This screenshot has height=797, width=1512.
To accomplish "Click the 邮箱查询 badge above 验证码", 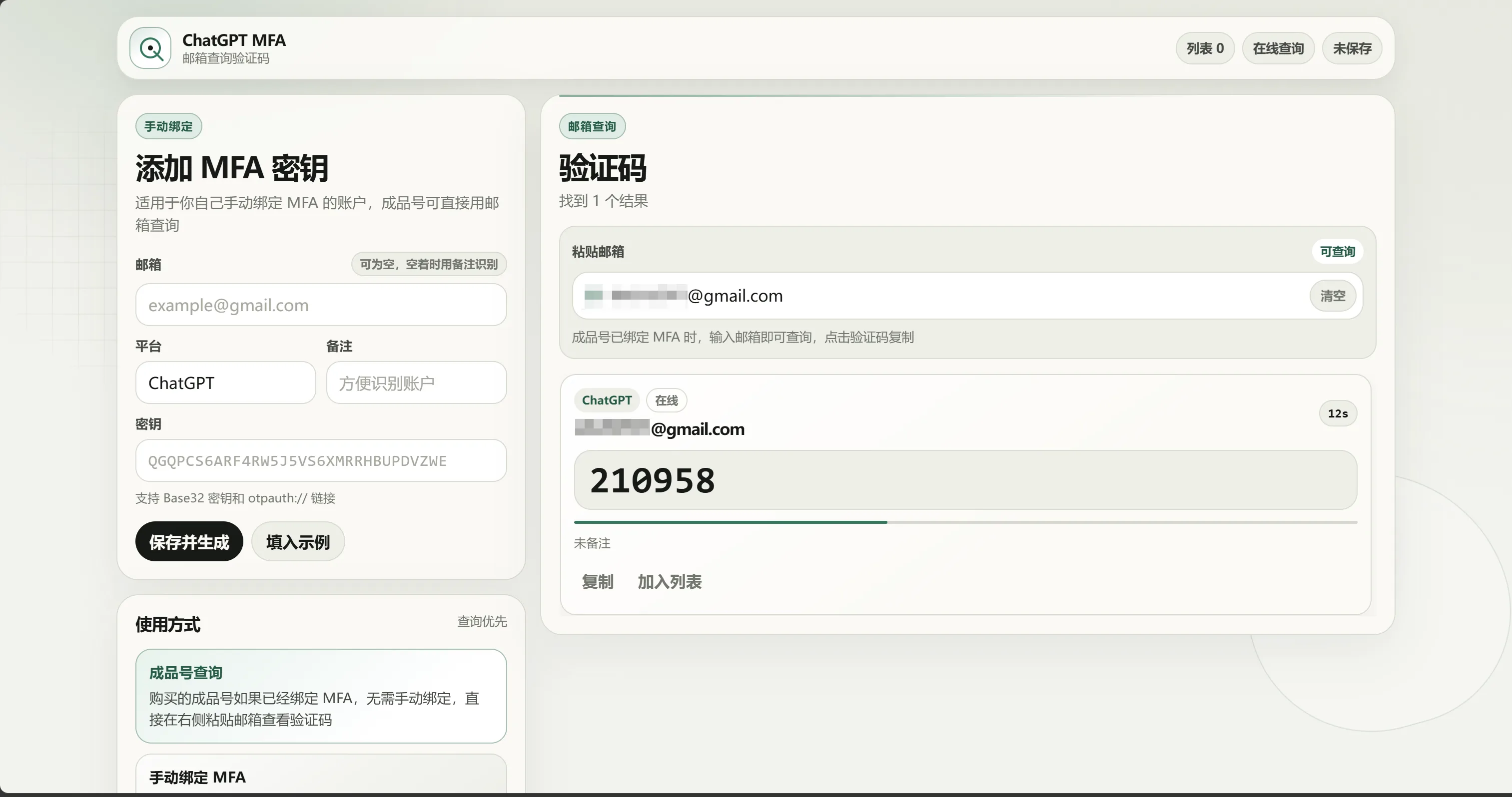I will pyautogui.click(x=592, y=127).
